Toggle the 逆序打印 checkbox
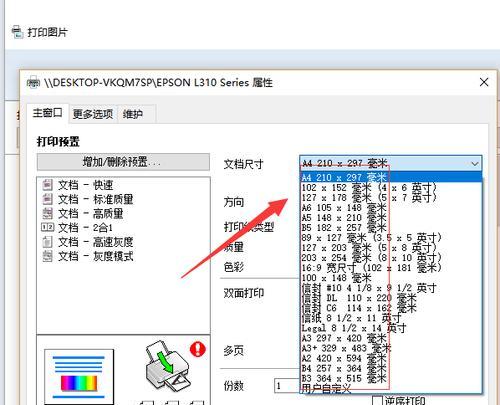The width and height of the screenshot is (500, 405). (377, 400)
